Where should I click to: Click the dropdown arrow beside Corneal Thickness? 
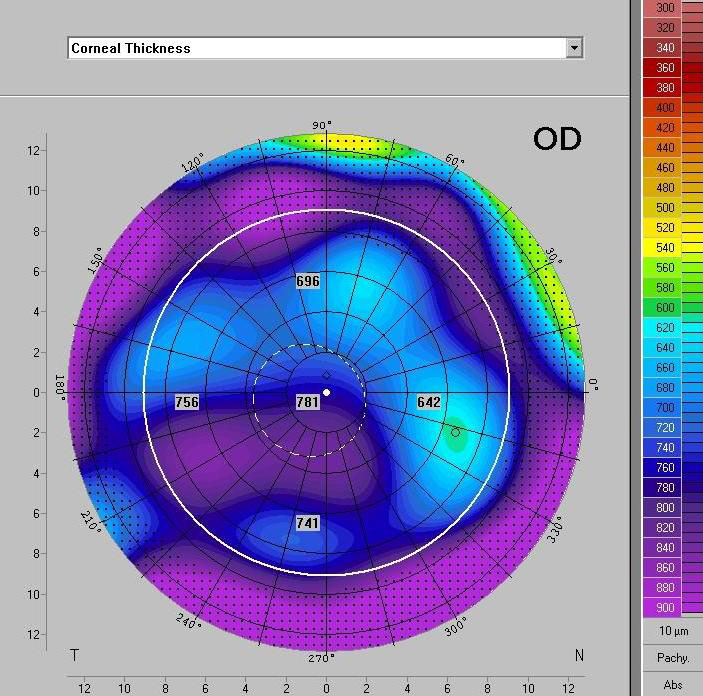click(573, 48)
